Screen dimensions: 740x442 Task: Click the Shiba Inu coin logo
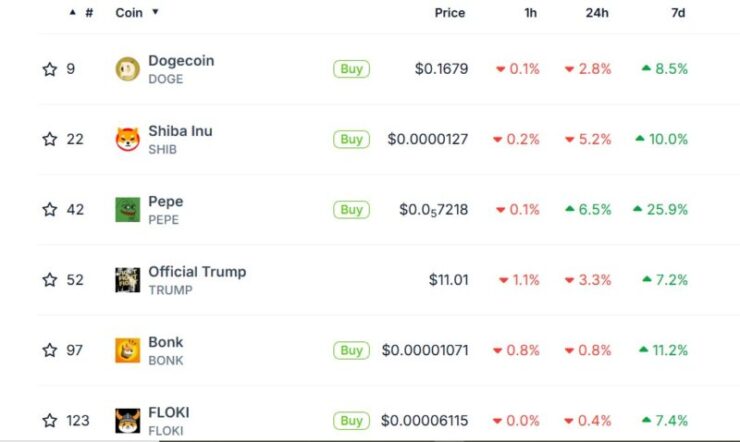127,139
